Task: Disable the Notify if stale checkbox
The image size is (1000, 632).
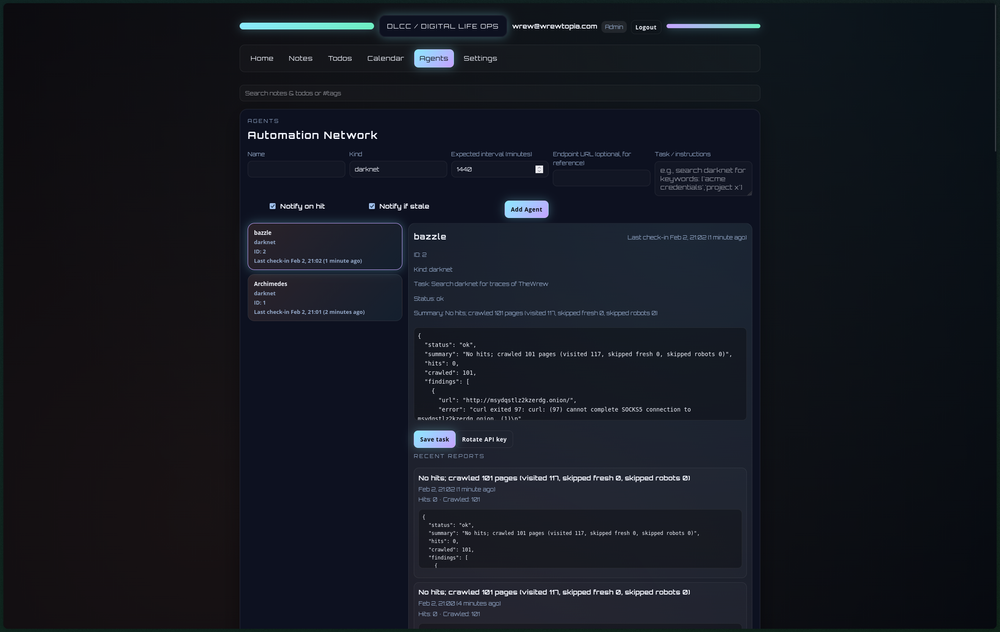Action: coord(372,206)
